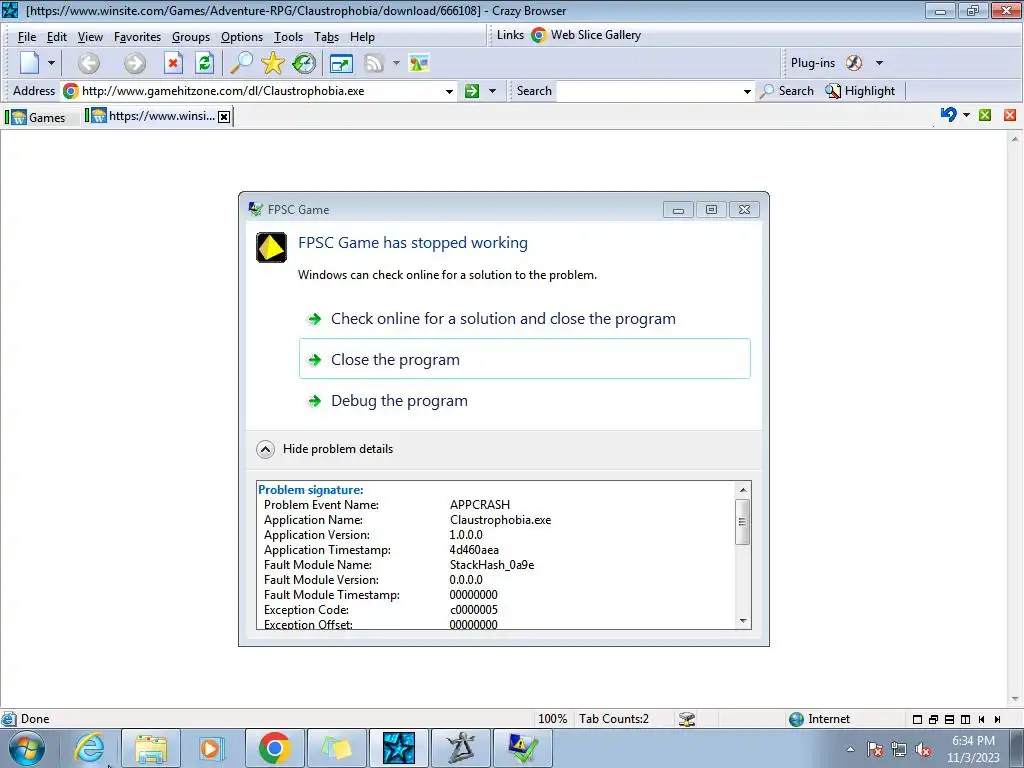Click the Internet zone globe icon

pyautogui.click(x=796, y=719)
